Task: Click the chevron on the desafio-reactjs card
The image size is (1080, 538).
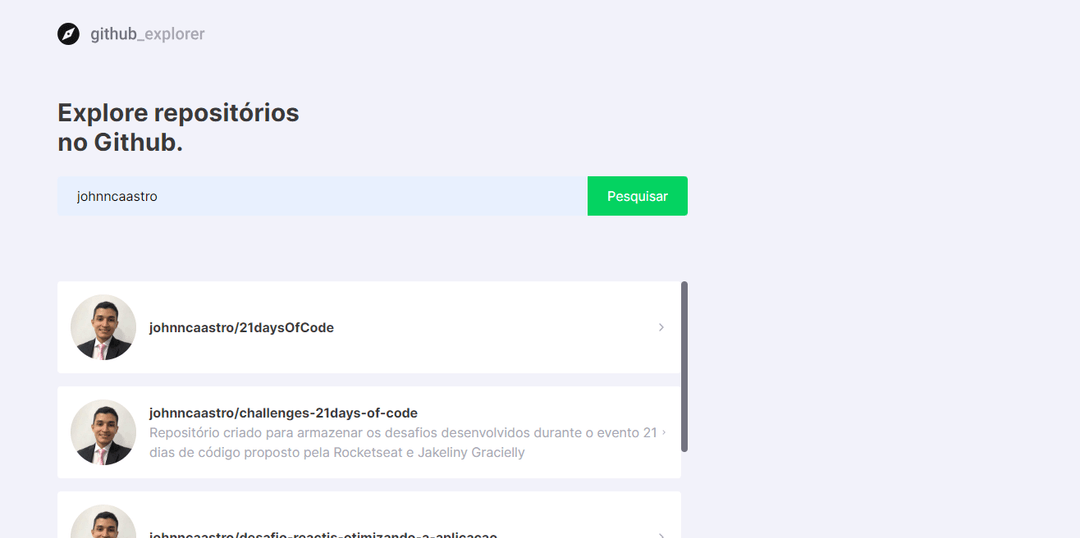Action: pos(661,535)
